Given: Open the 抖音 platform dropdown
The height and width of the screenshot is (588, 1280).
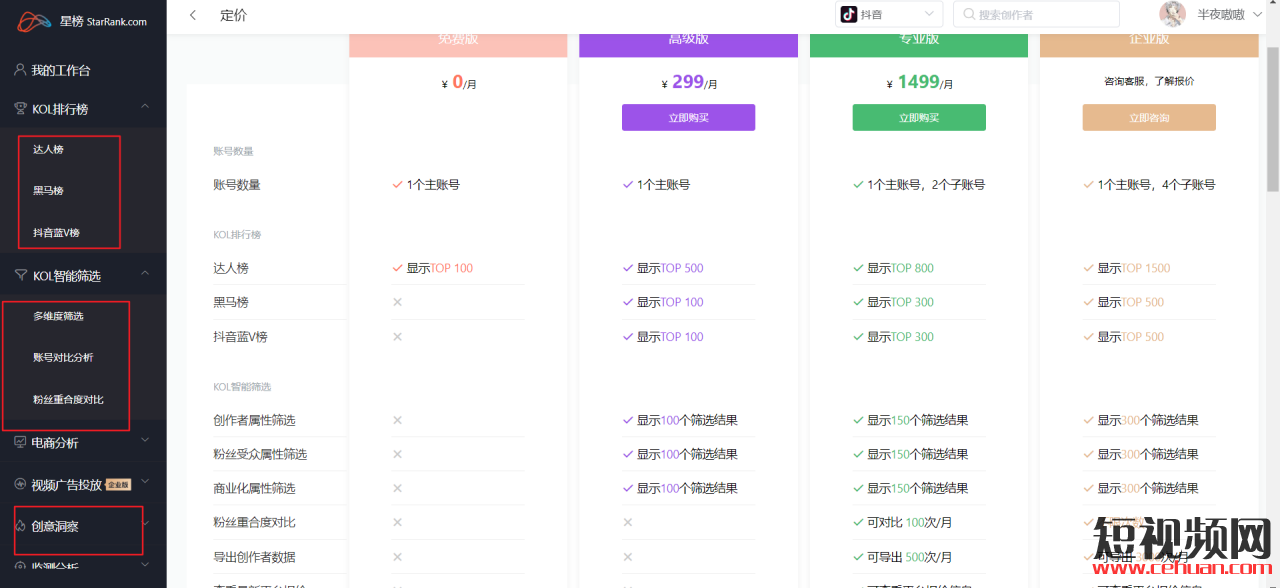Looking at the screenshot, I should [889, 14].
